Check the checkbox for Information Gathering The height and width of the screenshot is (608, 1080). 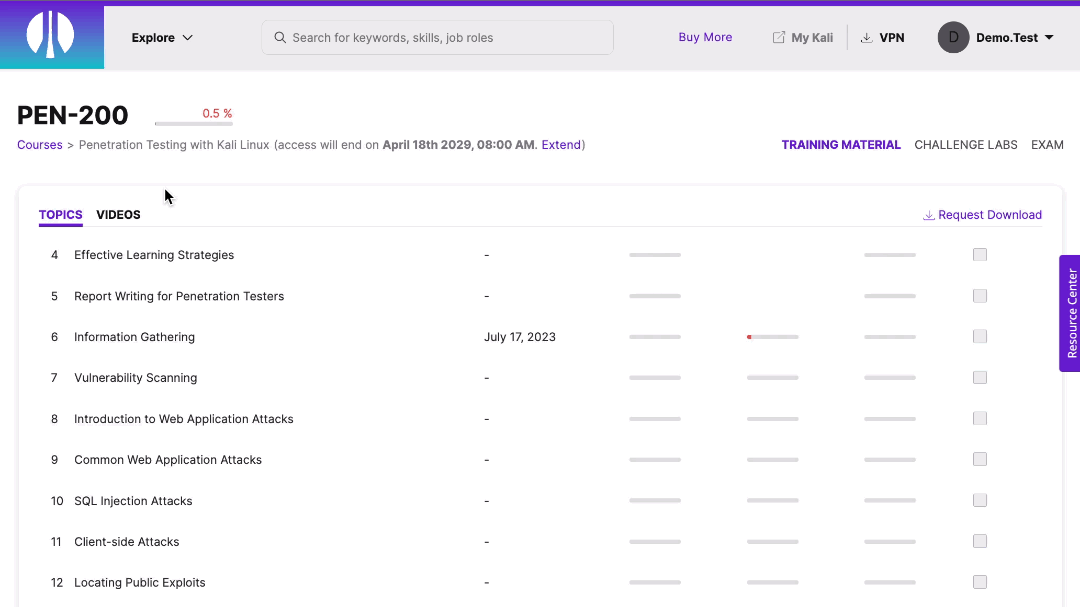[979, 336]
